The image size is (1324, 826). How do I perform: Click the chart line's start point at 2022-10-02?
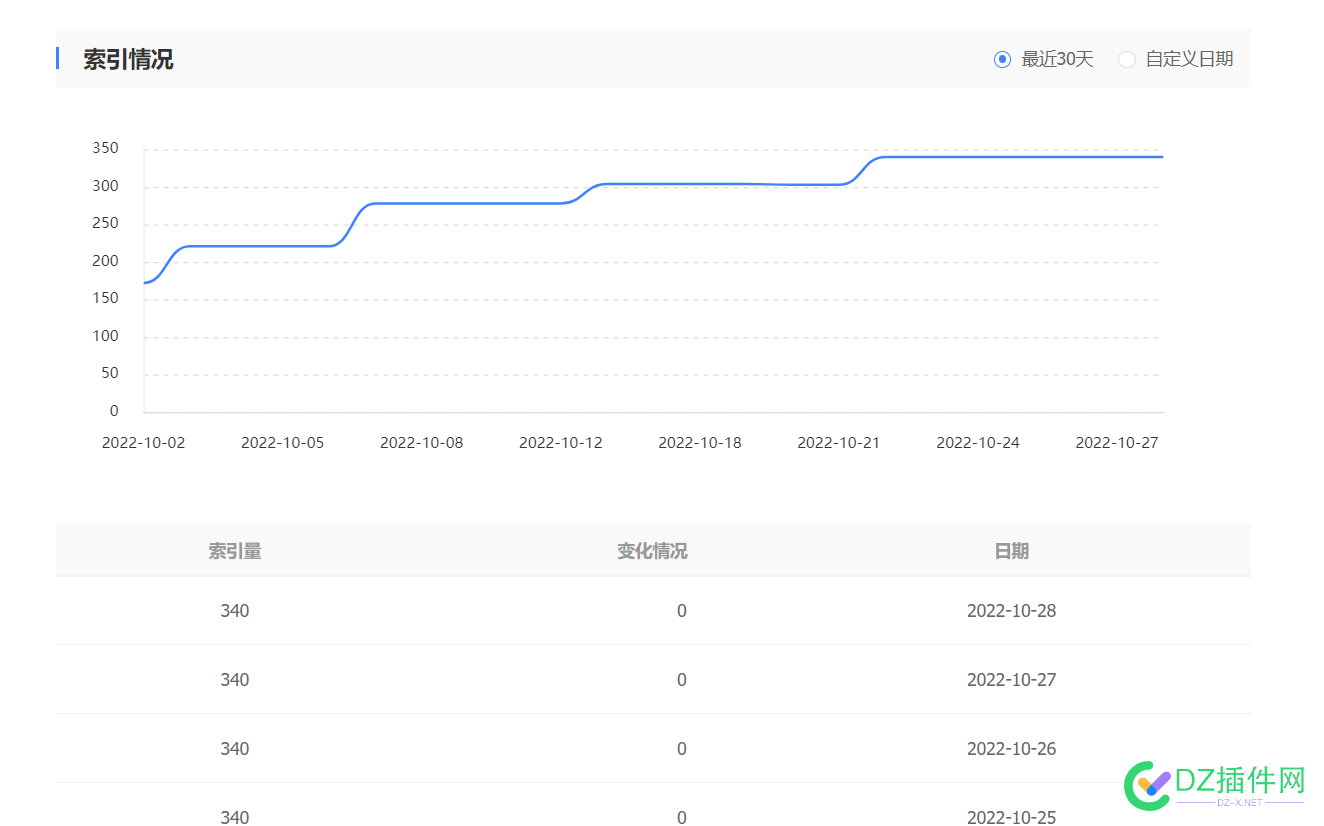tap(145, 283)
